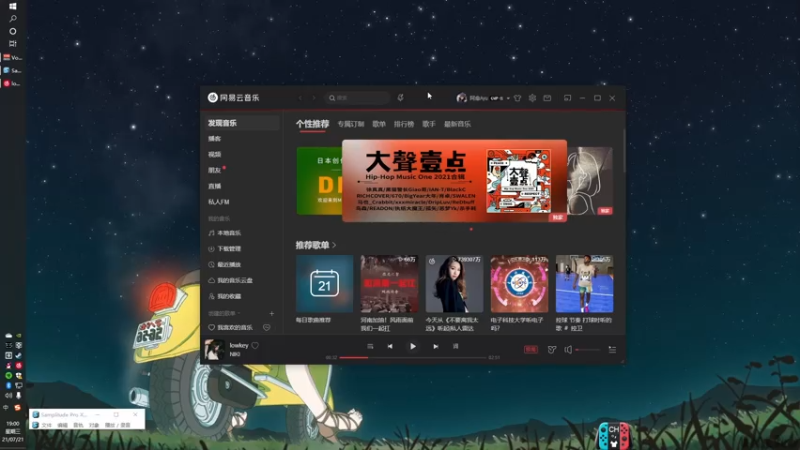800x450 pixels.
Task: Switch to the 个性推荐 tab
Action: [x=312, y=124]
